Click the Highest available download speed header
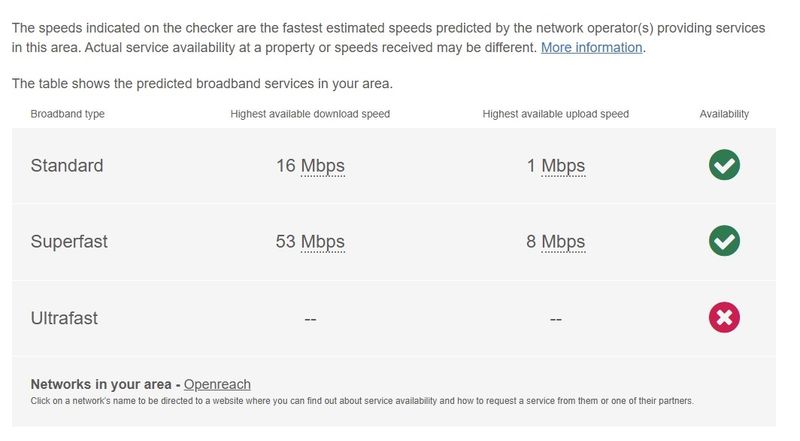The width and height of the screenshot is (800, 441). [x=310, y=114]
